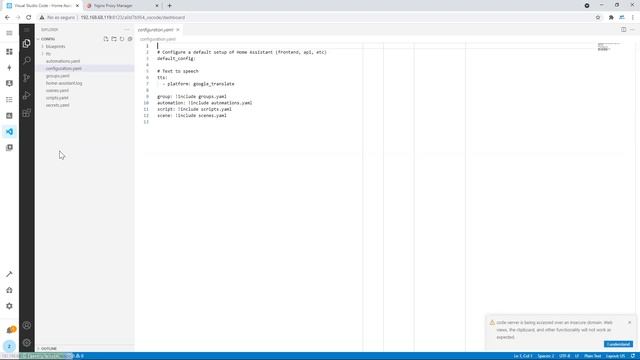
Task: Close the configuration.yaml editor tab
Action: click(x=178, y=30)
